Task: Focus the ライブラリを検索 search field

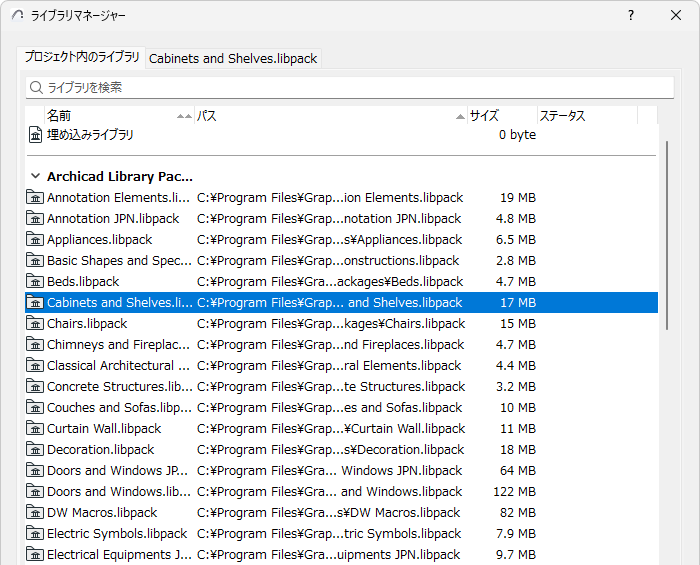Action: coord(350,87)
